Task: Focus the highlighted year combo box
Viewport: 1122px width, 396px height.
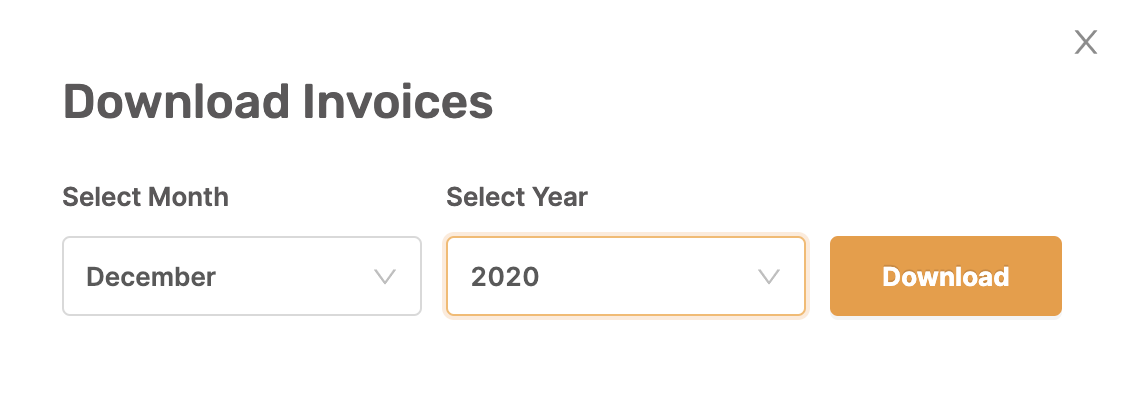Action: (625, 276)
